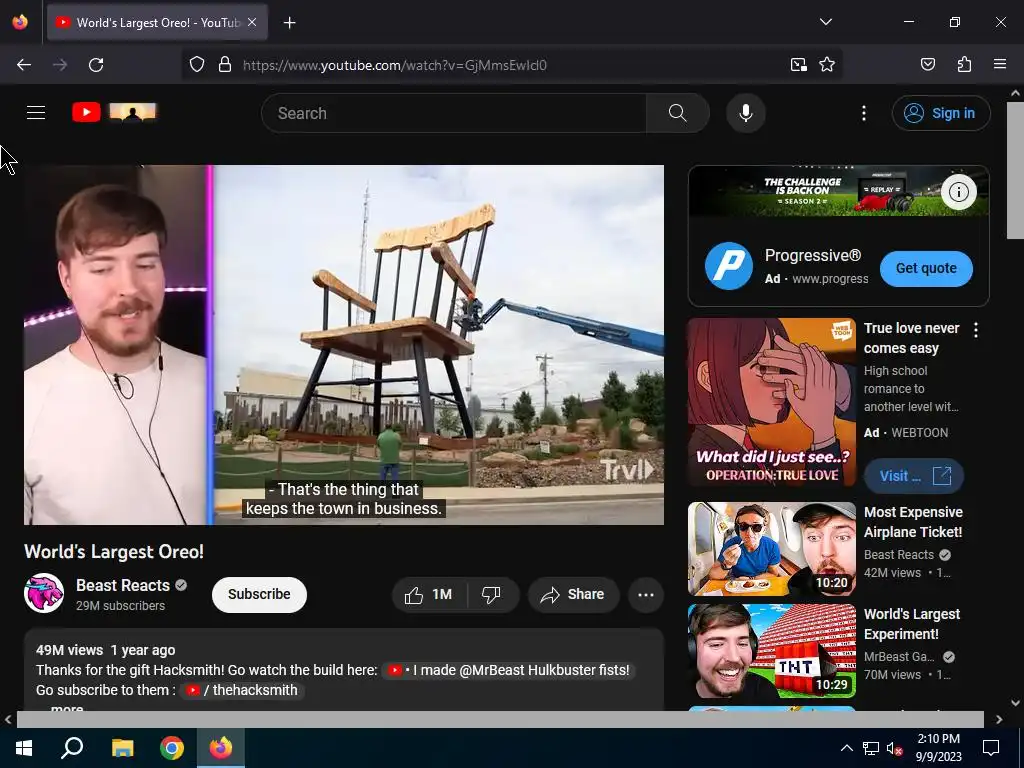Open tracking protection shield icon
This screenshot has height=768, width=1024.
click(197, 65)
